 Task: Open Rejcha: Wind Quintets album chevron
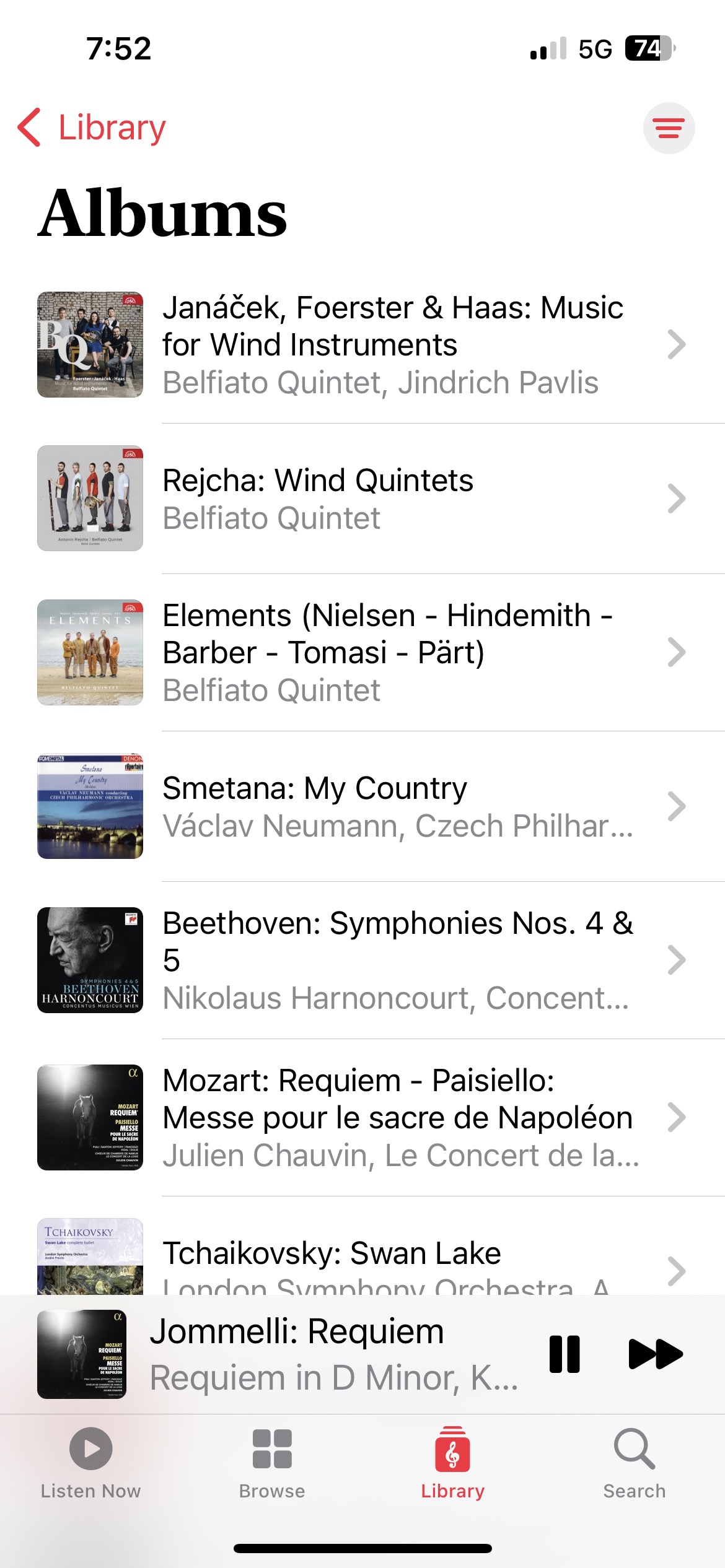tap(676, 499)
